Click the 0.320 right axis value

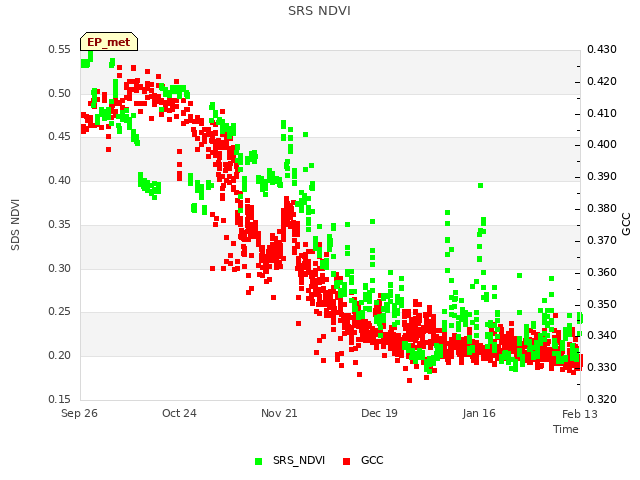point(602,399)
